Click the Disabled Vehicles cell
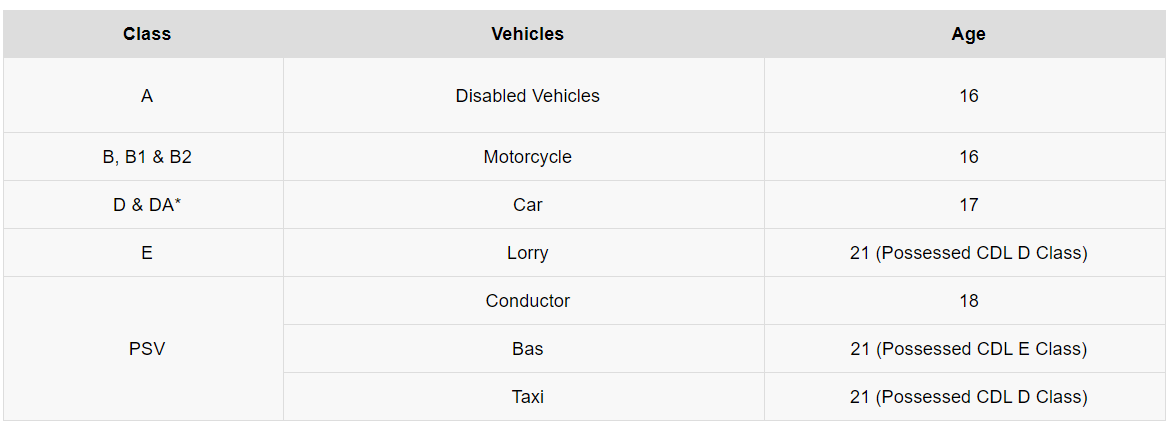The image size is (1172, 426). click(x=527, y=96)
